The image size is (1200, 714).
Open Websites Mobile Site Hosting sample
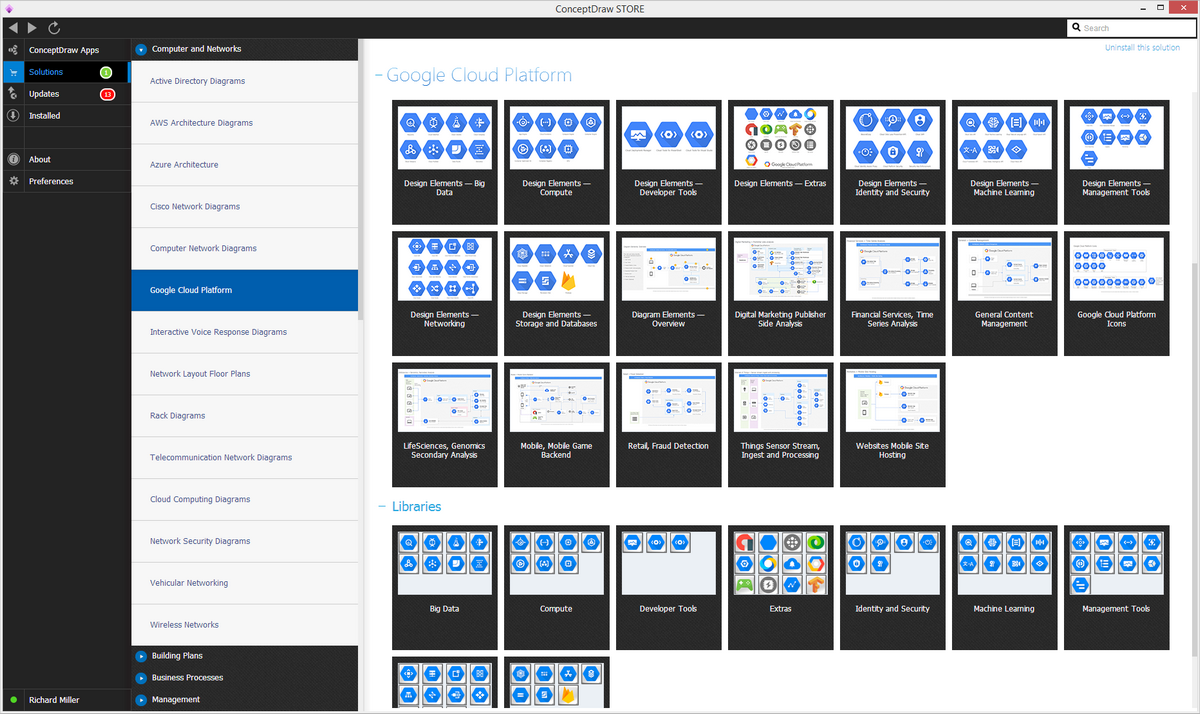893,424
